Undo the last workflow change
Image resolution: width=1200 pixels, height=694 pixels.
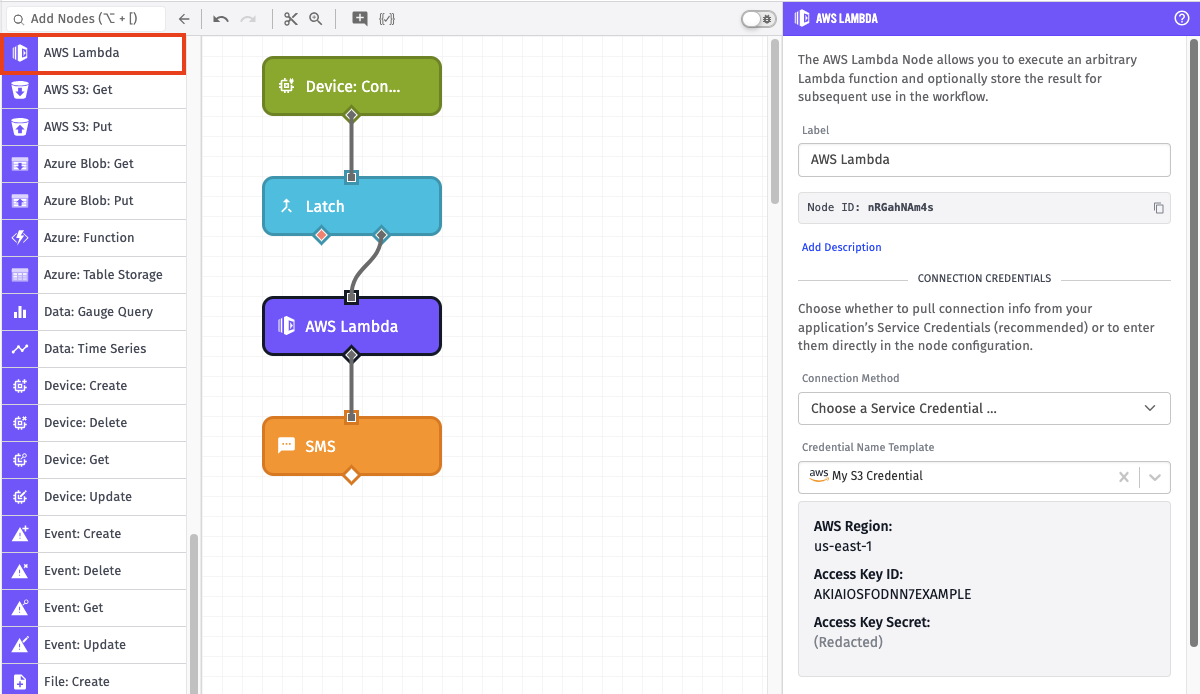point(221,18)
